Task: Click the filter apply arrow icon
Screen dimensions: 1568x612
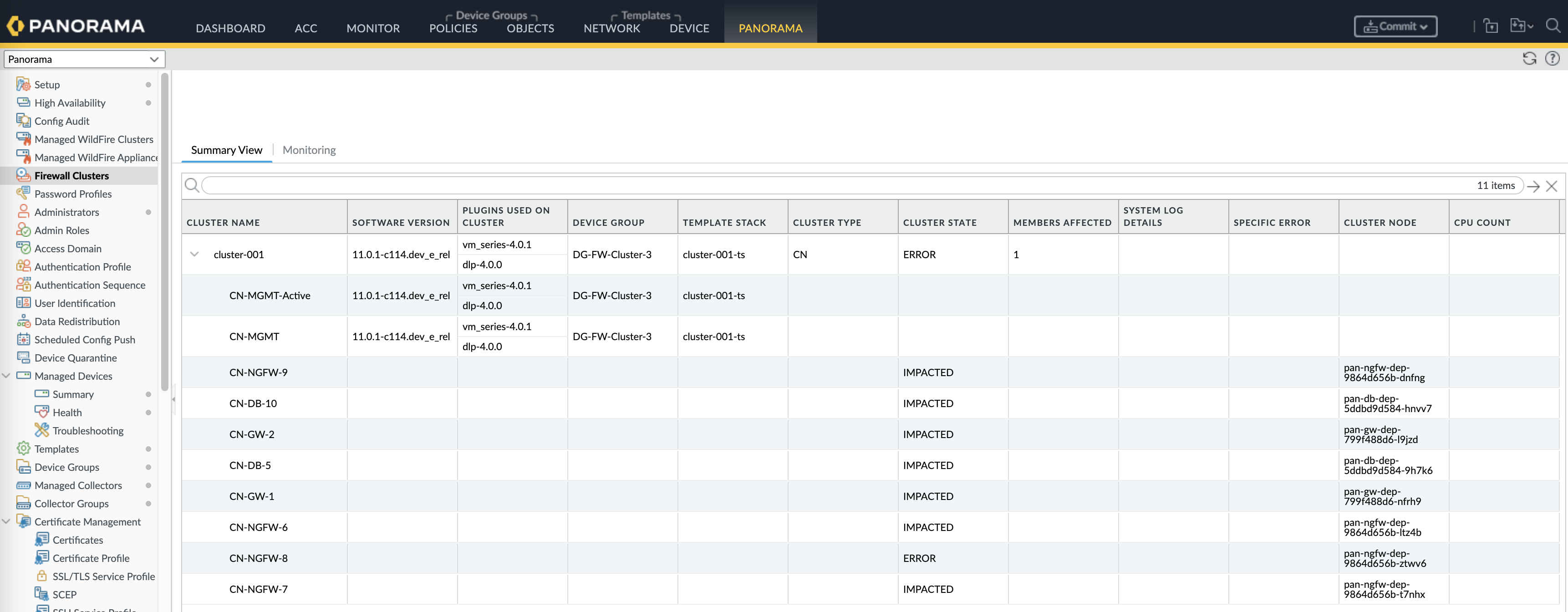Action: 1533,186
